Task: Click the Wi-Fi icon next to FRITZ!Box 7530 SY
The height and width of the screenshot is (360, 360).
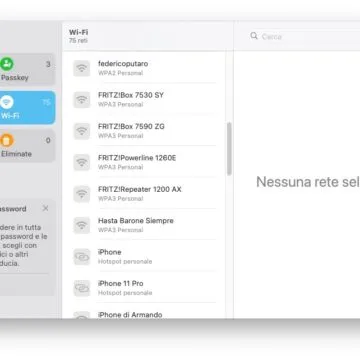Action: coord(82,100)
